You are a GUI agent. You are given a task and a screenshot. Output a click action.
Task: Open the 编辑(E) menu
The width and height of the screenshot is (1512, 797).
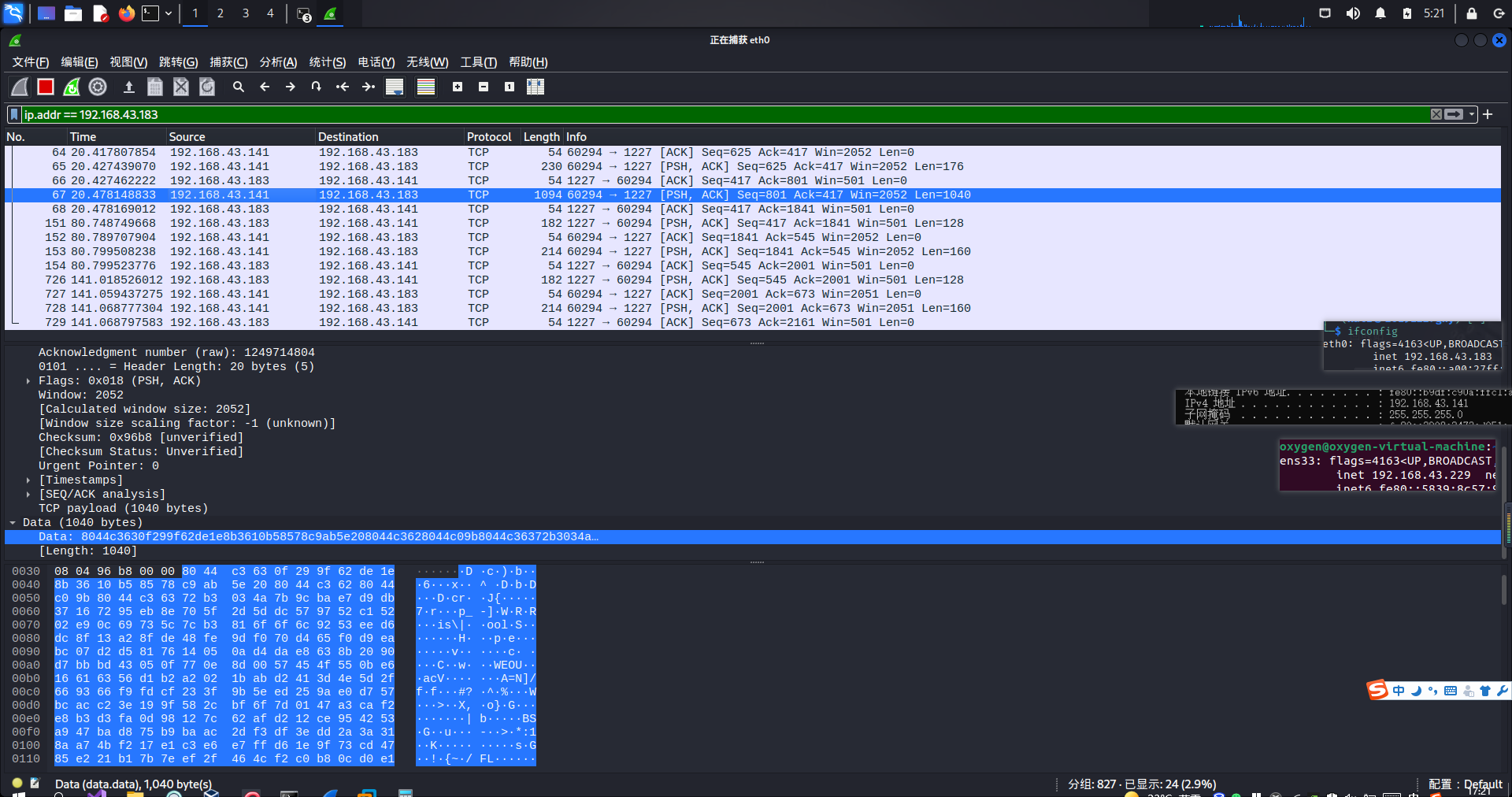(80, 62)
